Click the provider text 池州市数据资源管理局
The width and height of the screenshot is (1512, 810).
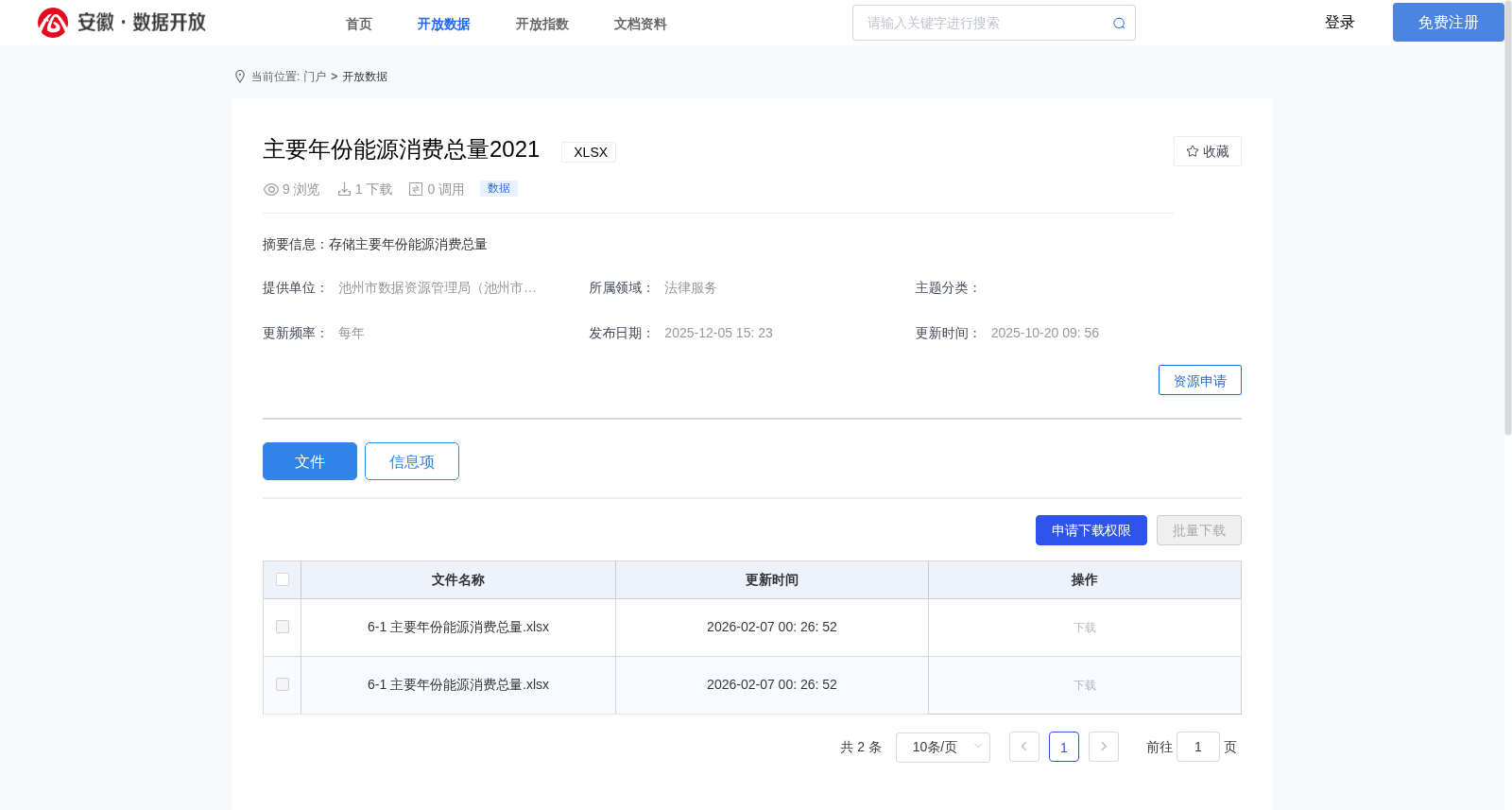coord(438,287)
